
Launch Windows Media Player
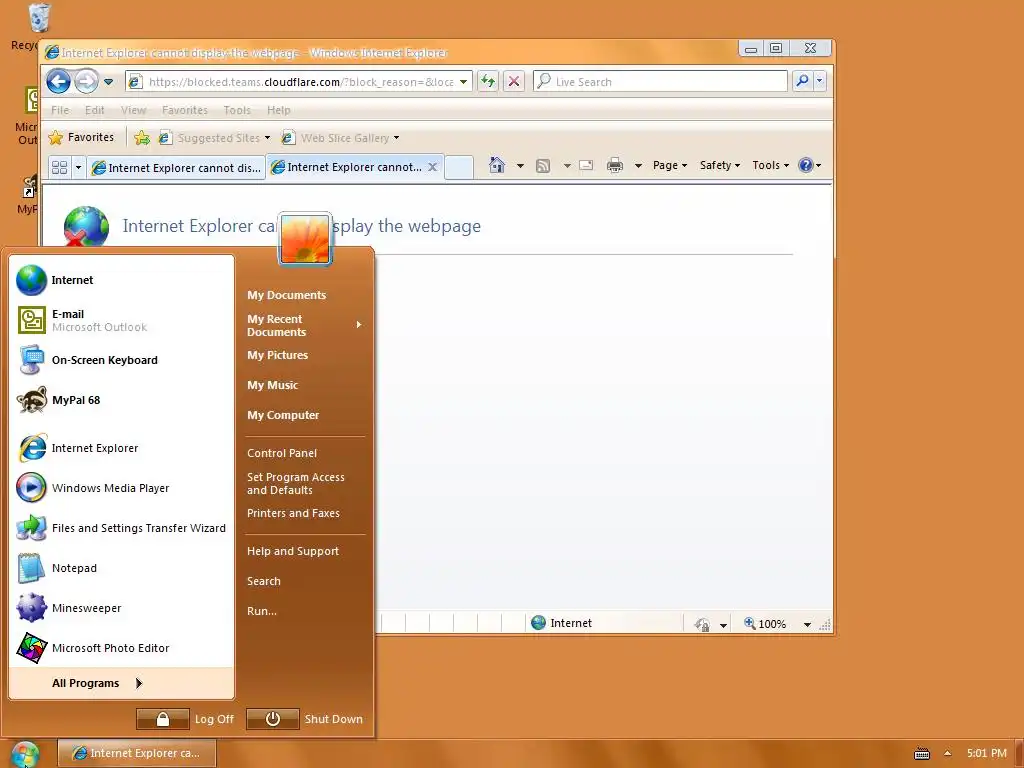pyautogui.click(x=122, y=488)
